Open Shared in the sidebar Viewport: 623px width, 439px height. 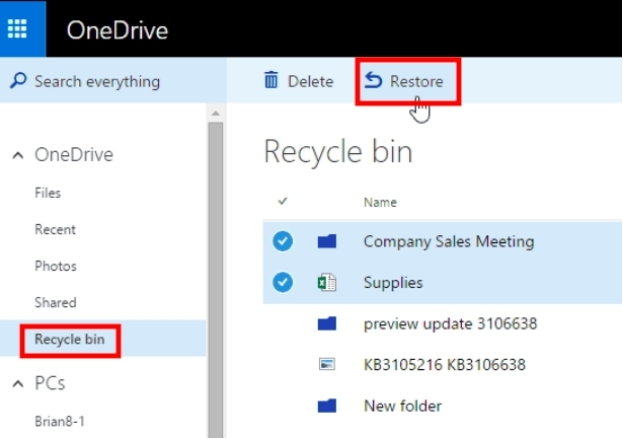click(x=55, y=303)
